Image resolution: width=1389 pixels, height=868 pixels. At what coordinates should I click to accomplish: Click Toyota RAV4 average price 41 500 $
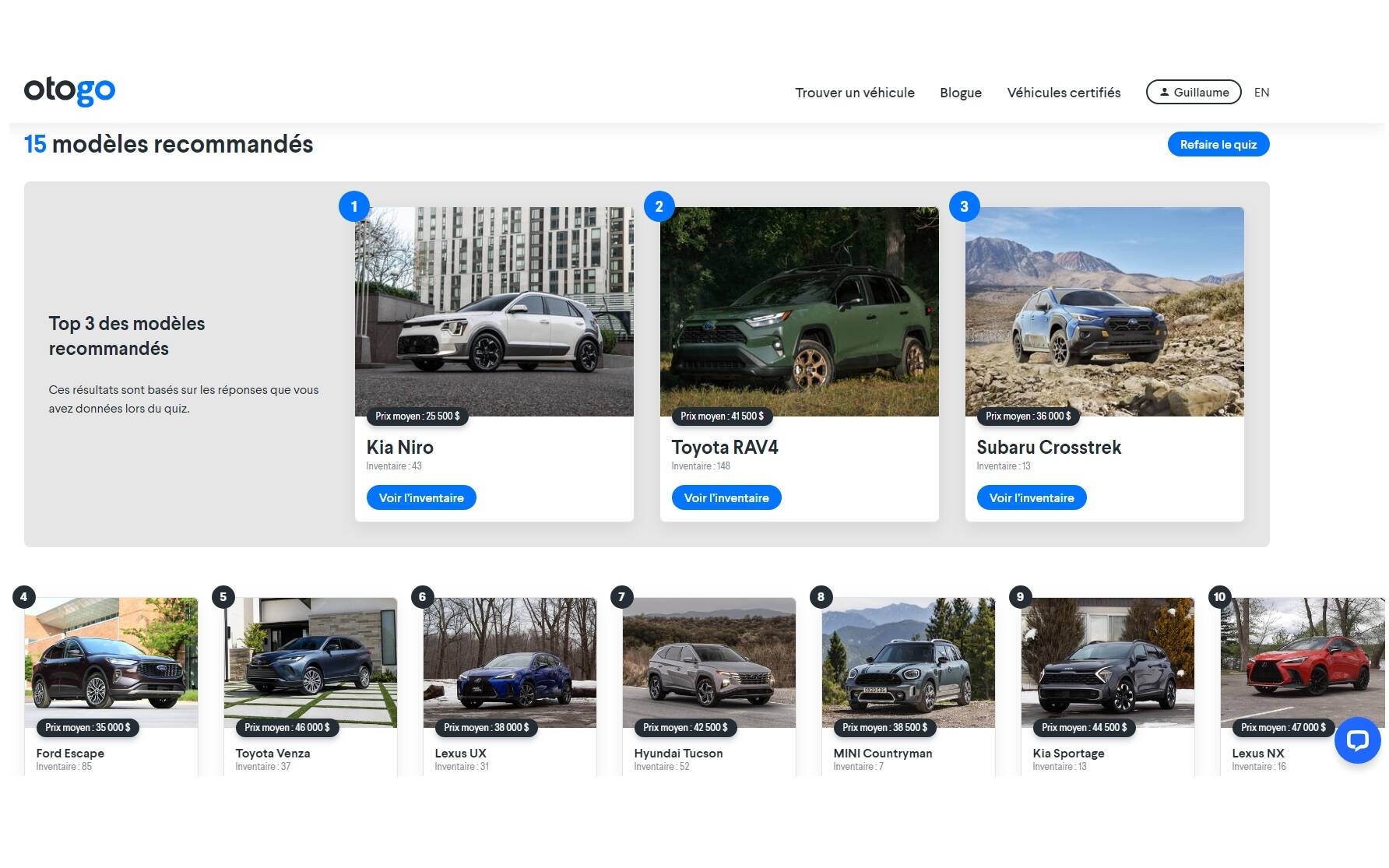(x=723, y=416)
